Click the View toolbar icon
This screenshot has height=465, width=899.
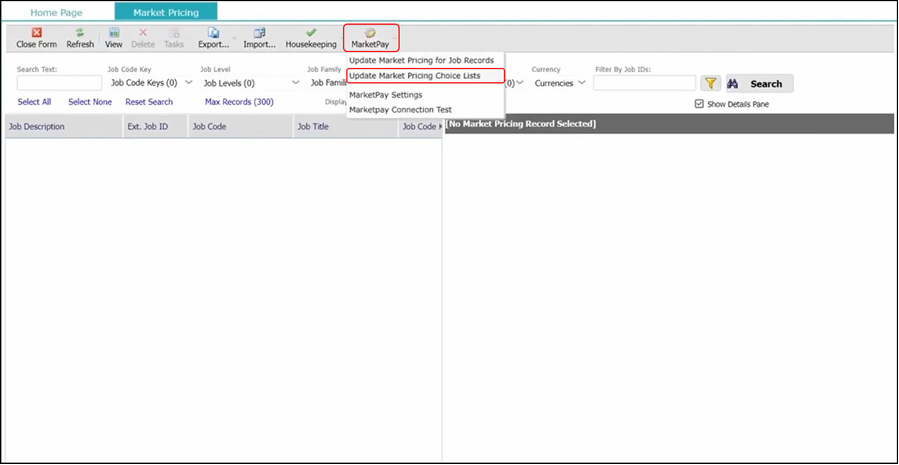coord(114,38)
